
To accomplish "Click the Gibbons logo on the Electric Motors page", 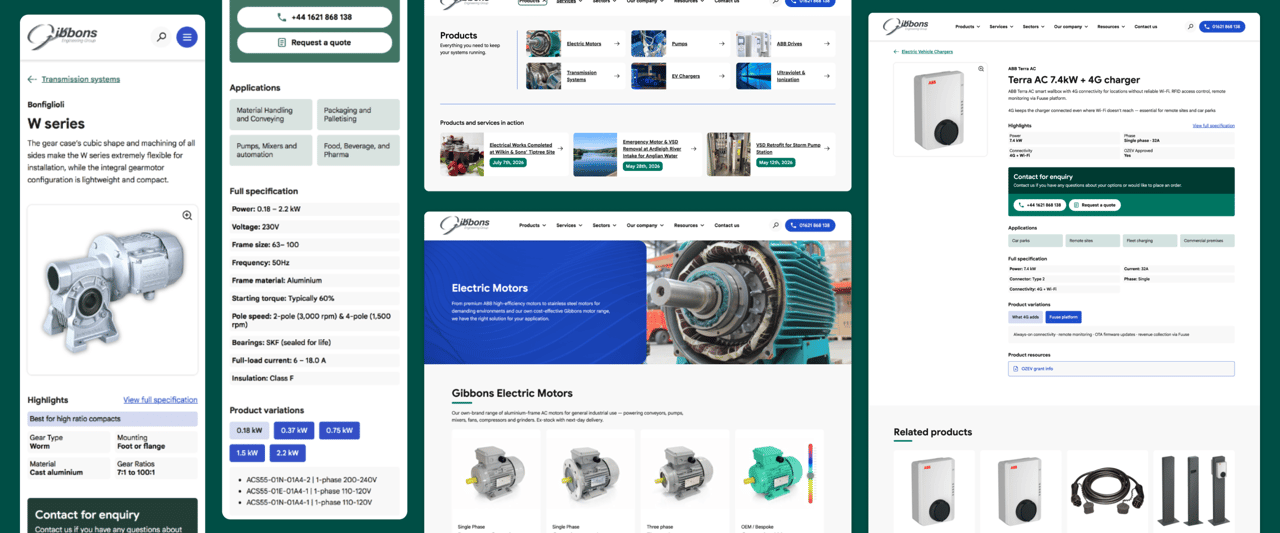I will 465,225.
